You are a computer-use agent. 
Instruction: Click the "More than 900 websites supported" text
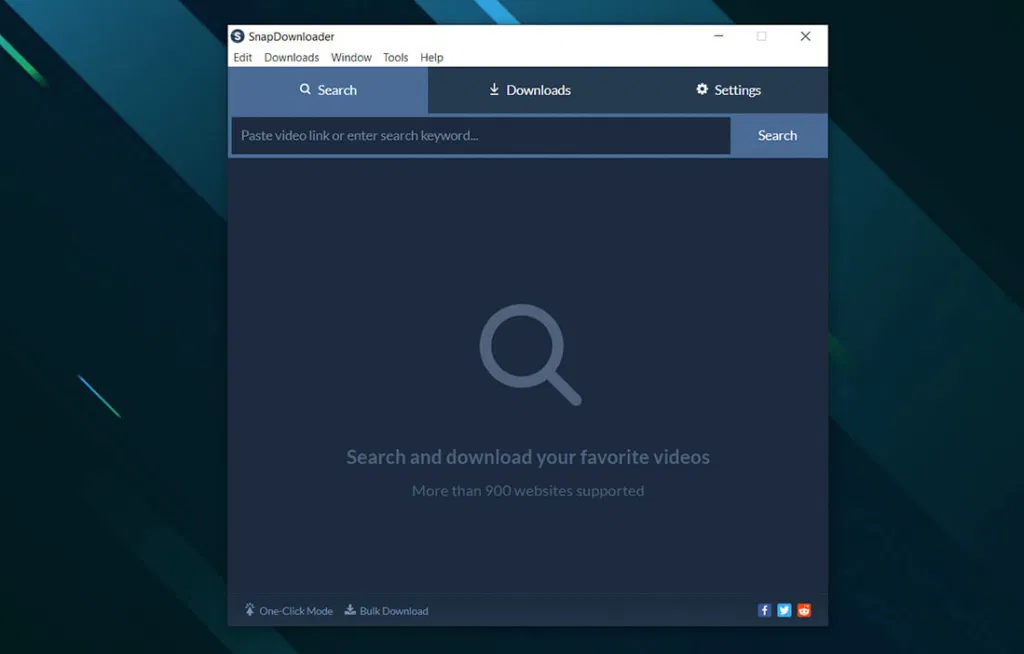[x=528, y=491]
